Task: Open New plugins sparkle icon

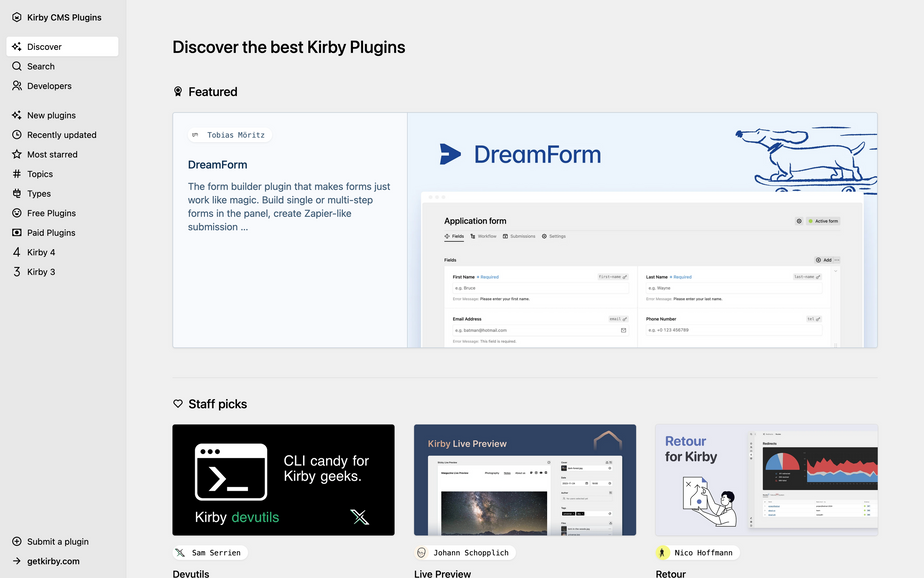Action: point(17,115)
